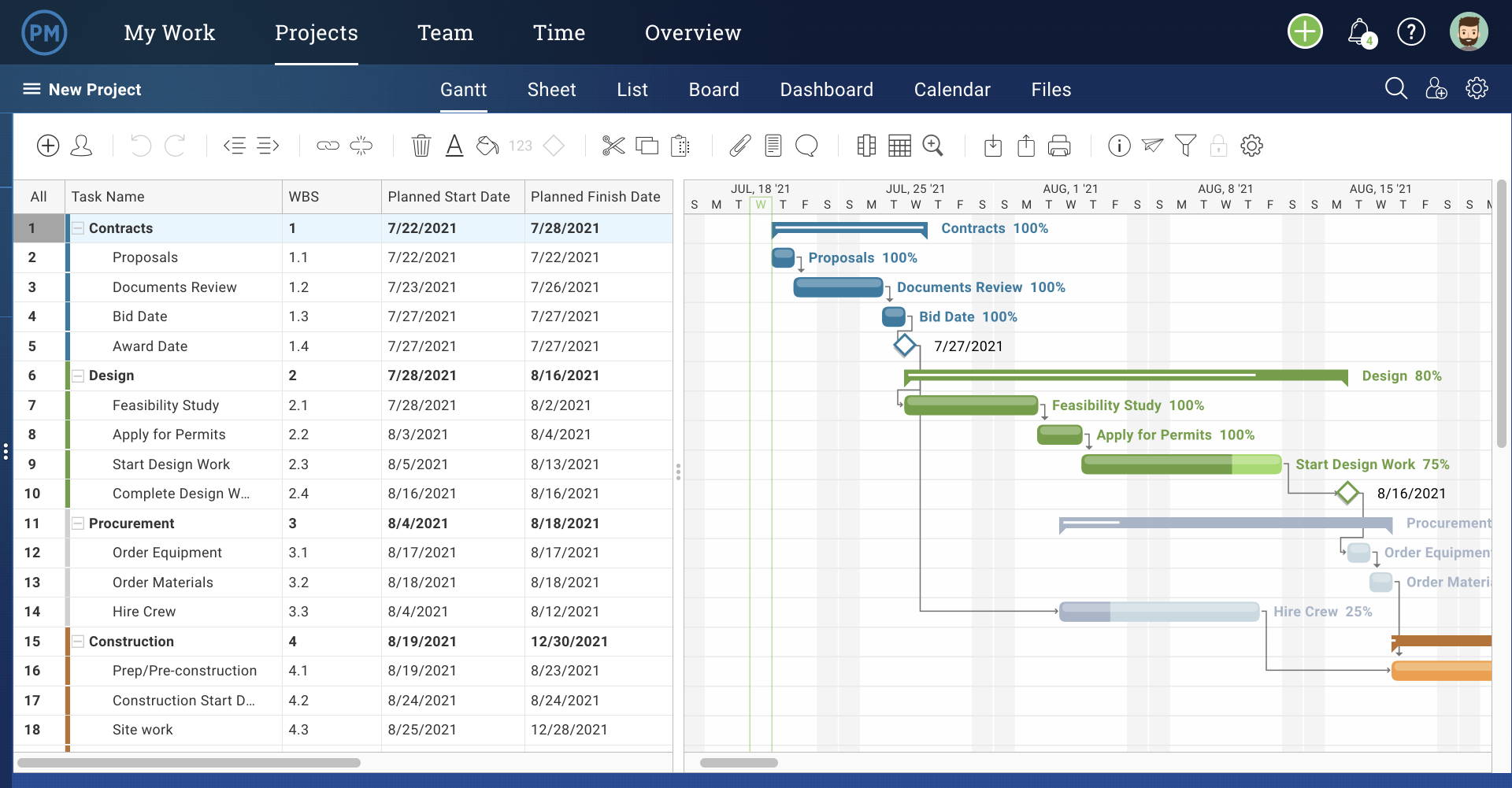Image resolution: width=1512 pixels, height=788 pixels.
Task: Click the outdent task icon
Action: [235, 146]
